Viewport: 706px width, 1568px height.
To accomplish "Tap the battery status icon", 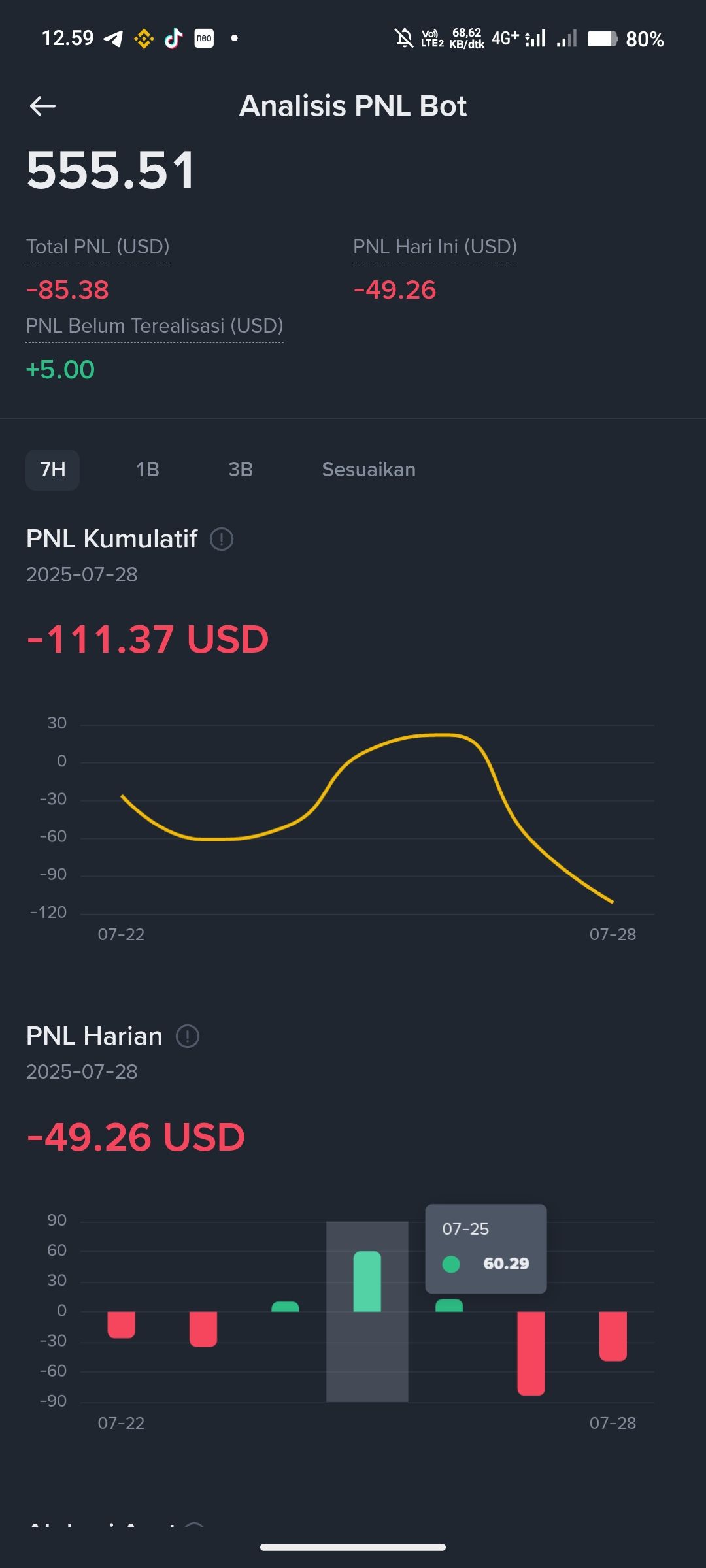I will pyautogui.click(x=602, y=39).
